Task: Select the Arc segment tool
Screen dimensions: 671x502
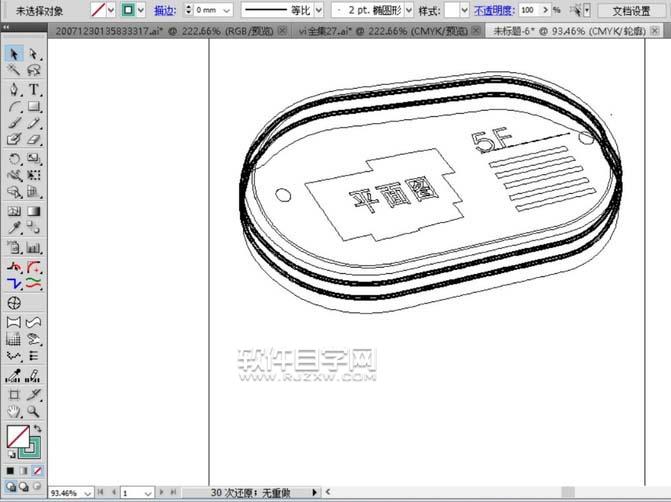Action: coord(14,107)
